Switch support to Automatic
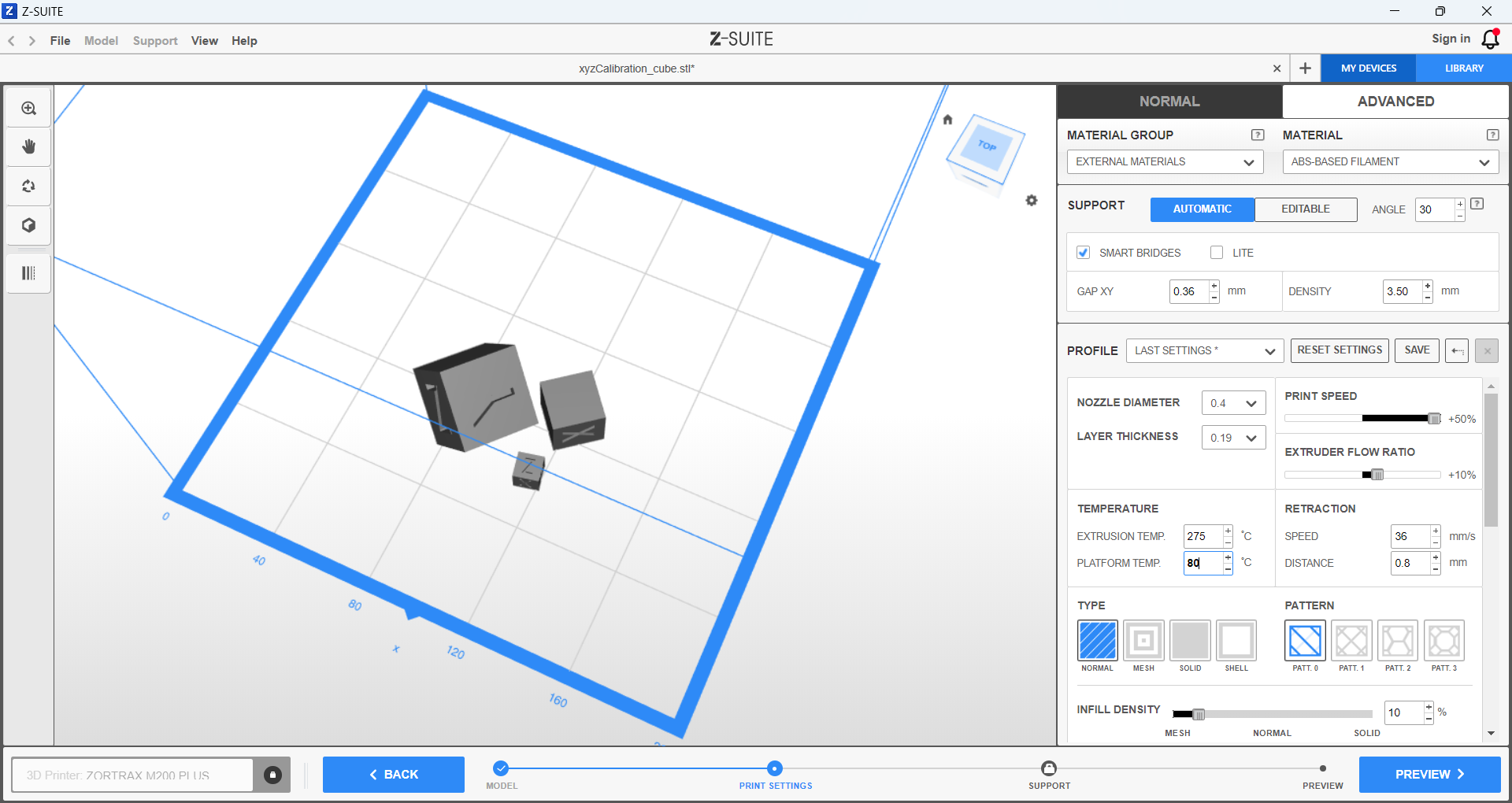The image size is (1512, 803). 1202,209
